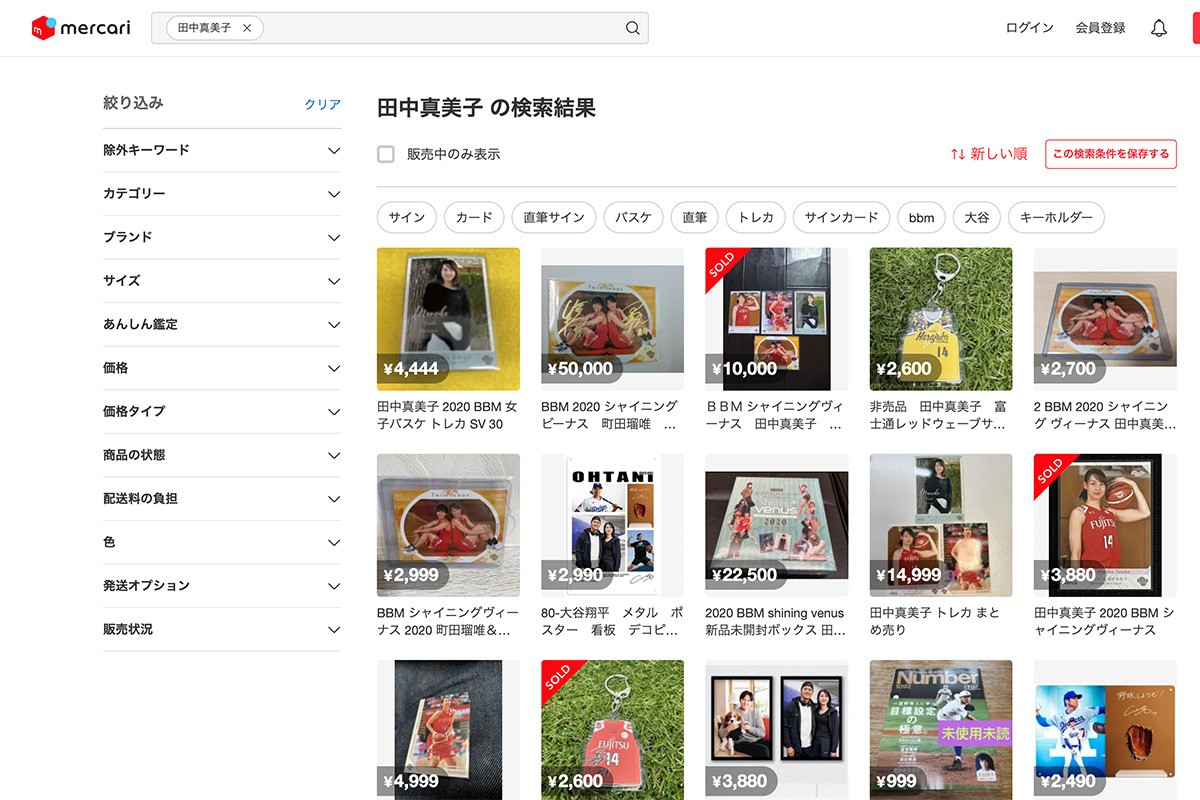Click the search magnifier icon
1200x800 pixels.
pos(632,28)
